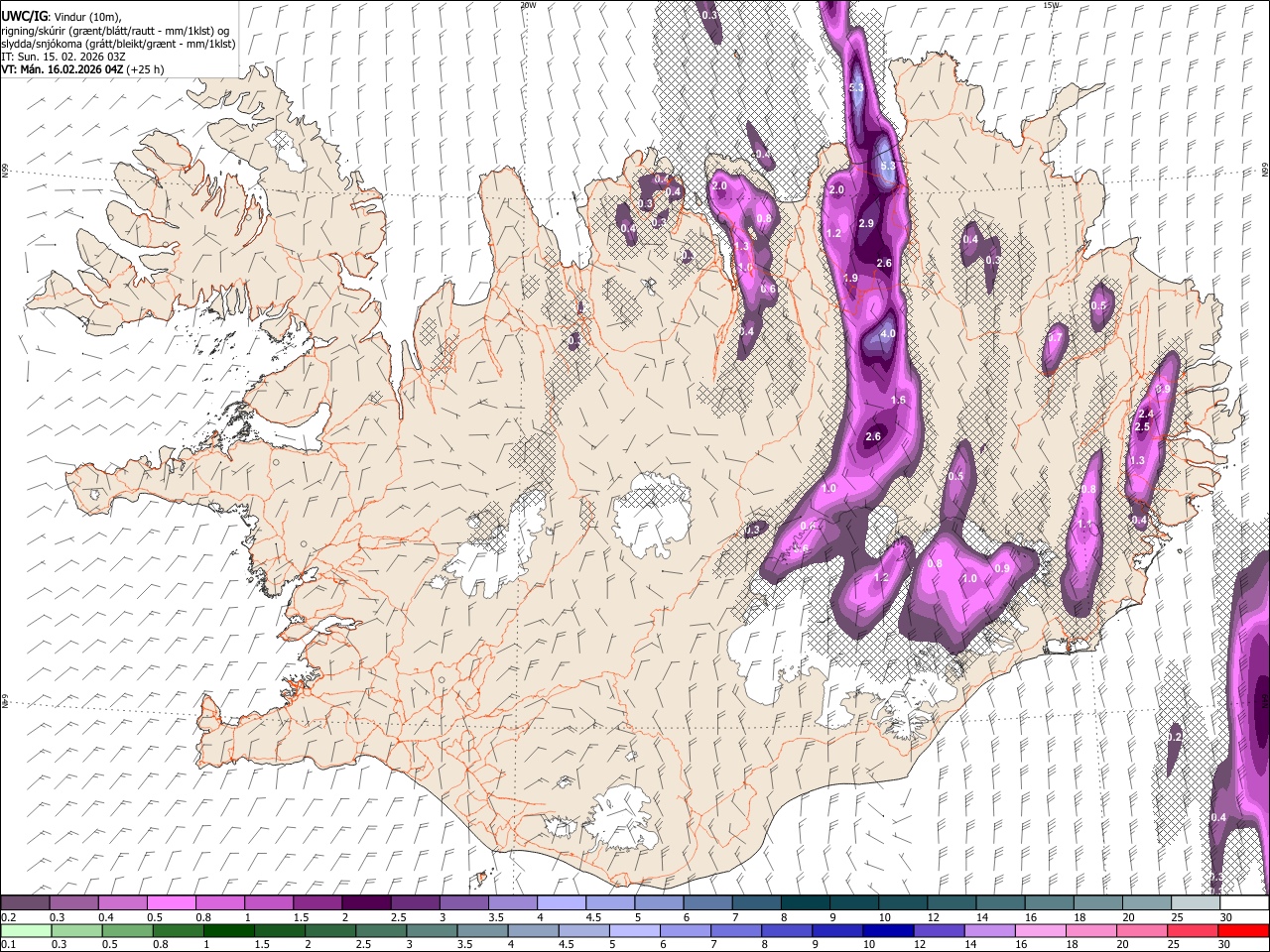Pick the deep purple 2 swatch in the snow legend
The height and width of the screenshot is (952, 1270).
coord(366,902)
